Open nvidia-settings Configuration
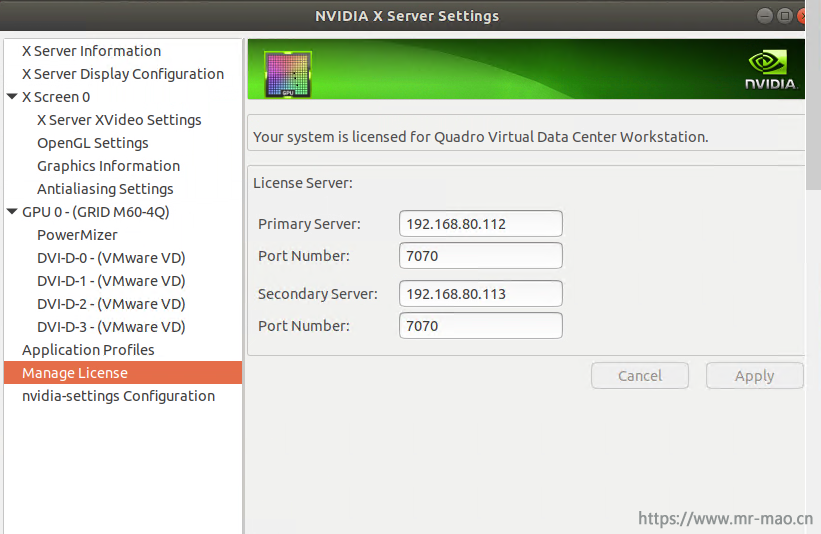Screen dimensions: 821x534 (118, 396)
